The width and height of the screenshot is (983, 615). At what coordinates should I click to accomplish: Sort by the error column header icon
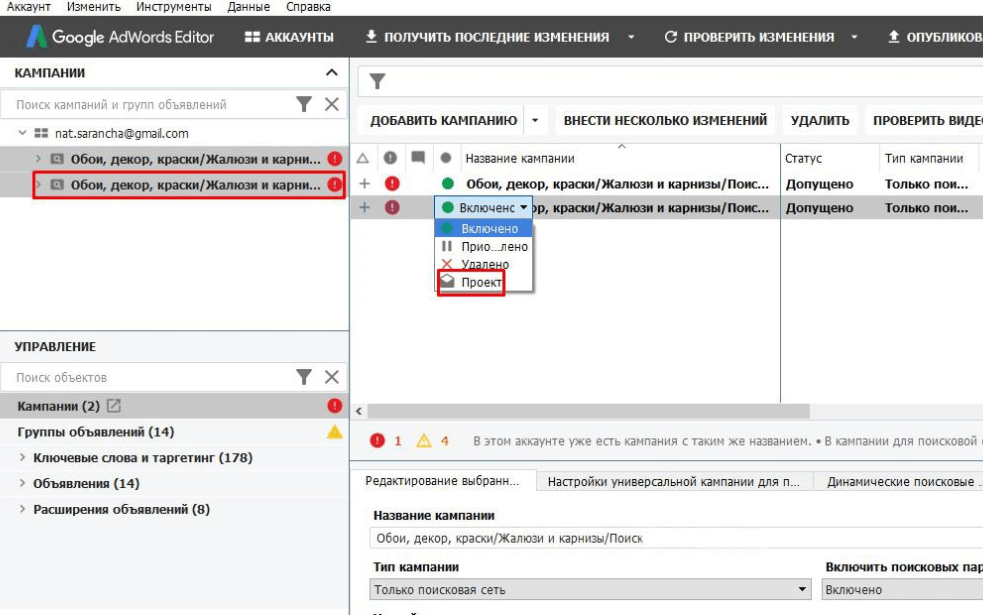[390, 158]
